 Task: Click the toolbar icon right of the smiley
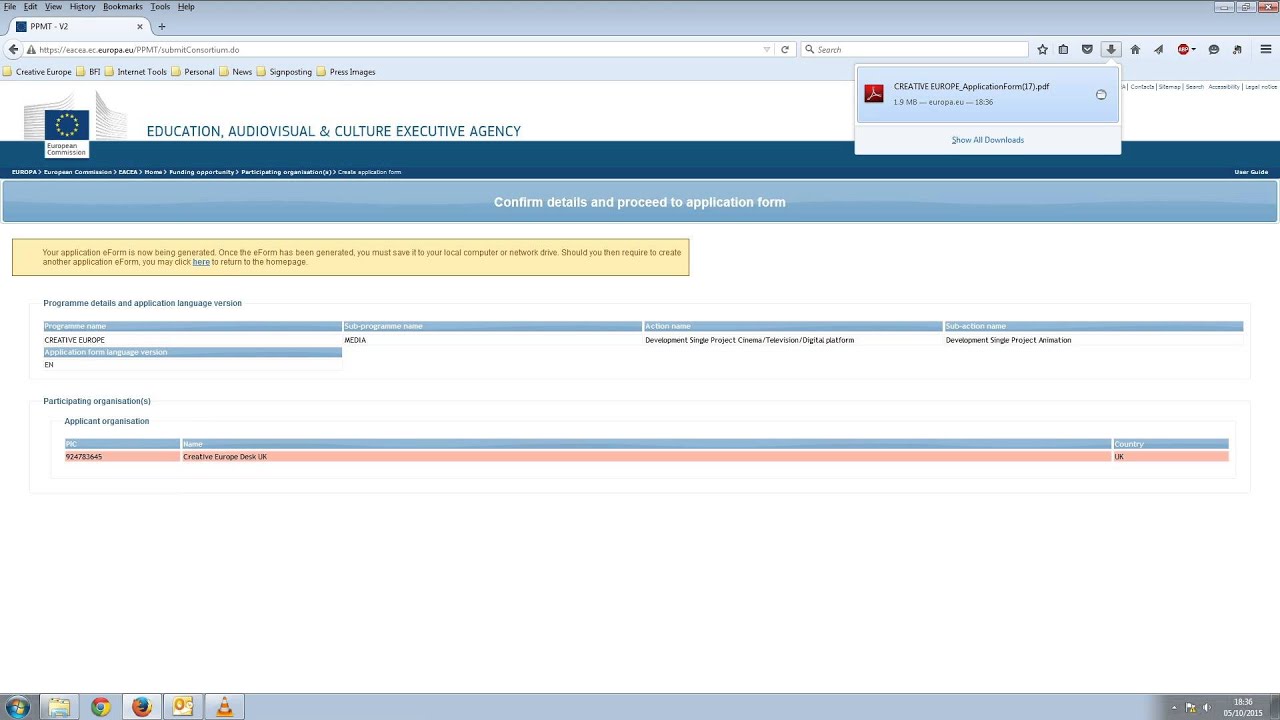(1237, 49)
